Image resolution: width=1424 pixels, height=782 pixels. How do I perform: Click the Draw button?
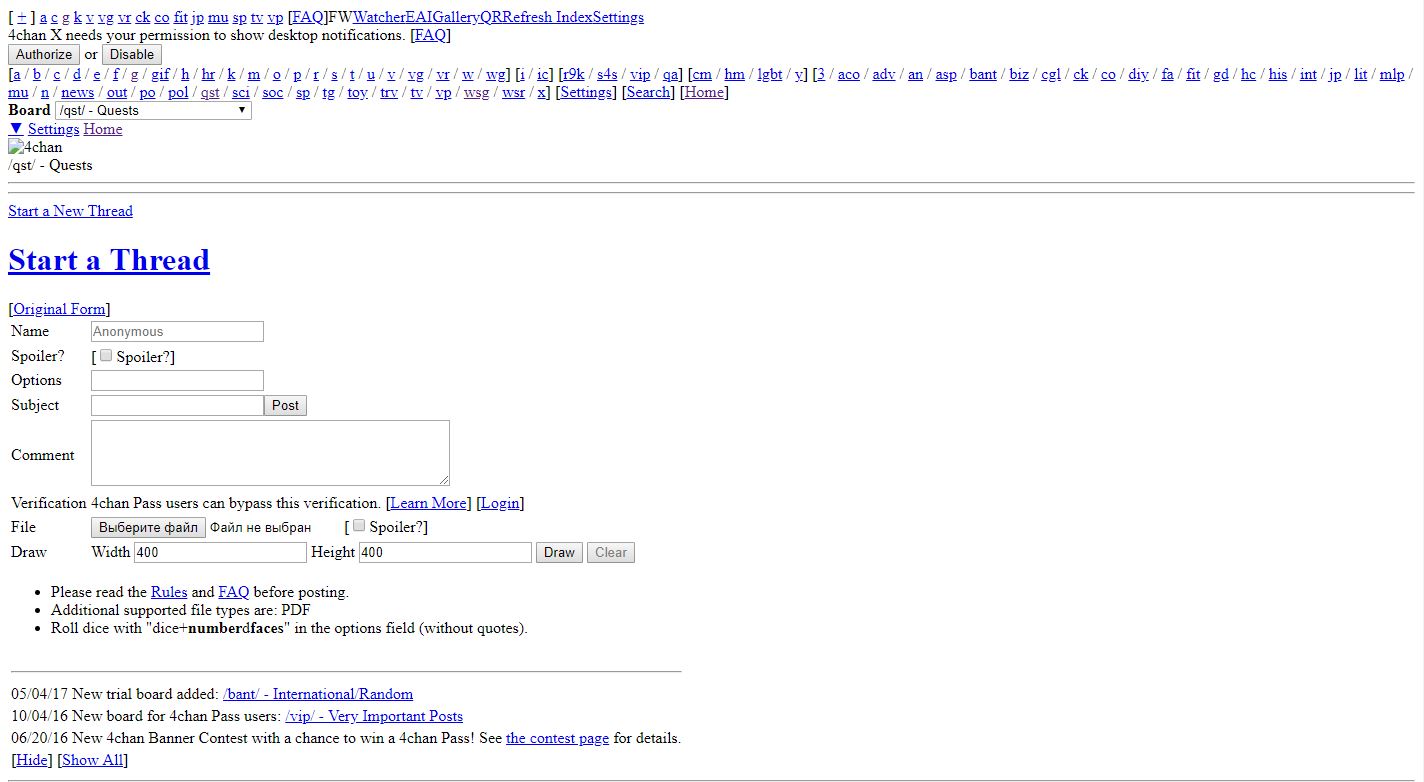pyautogui.click(x=559, y=552)
